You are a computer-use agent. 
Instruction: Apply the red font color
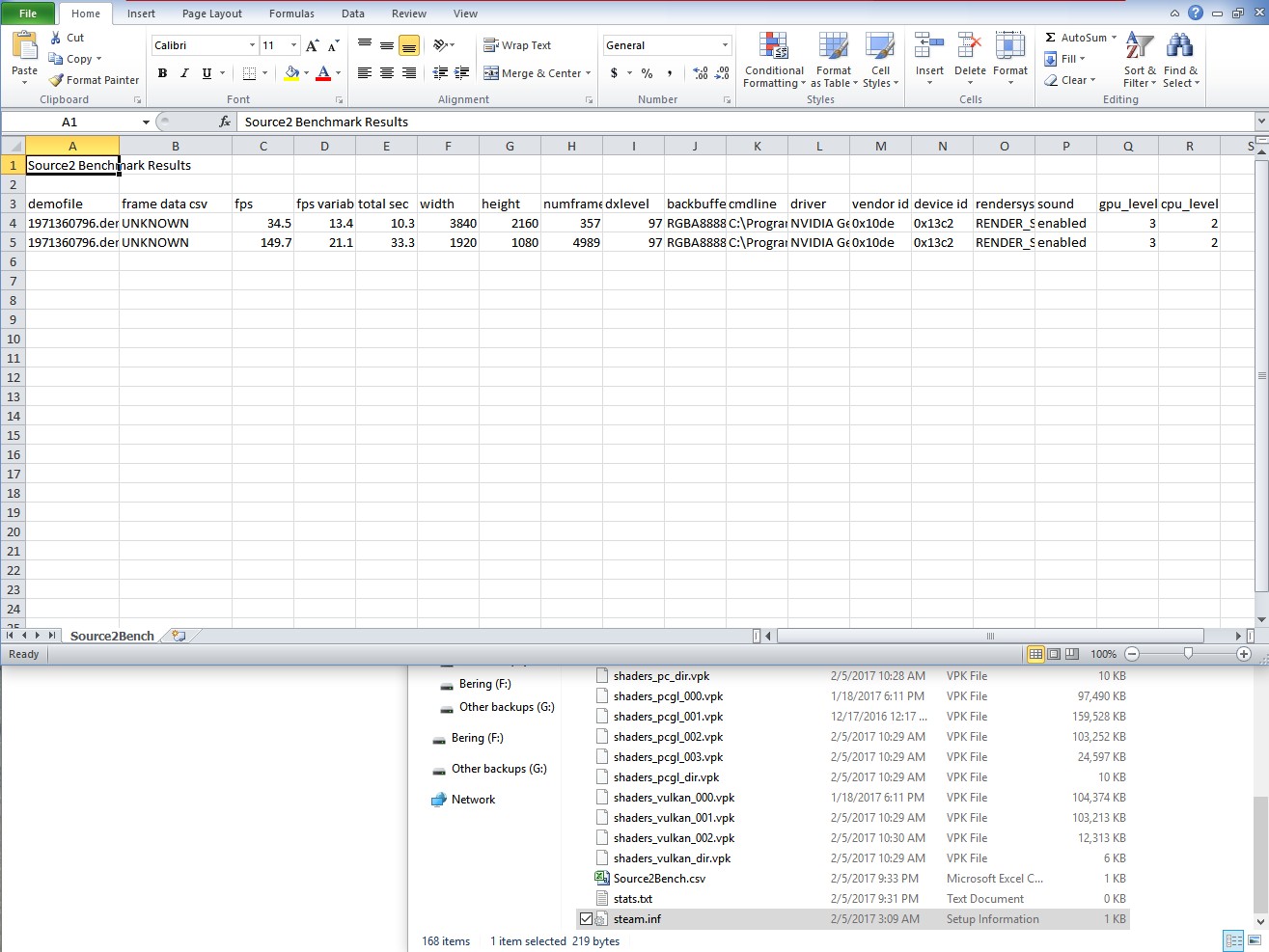(x=323, y=73)
